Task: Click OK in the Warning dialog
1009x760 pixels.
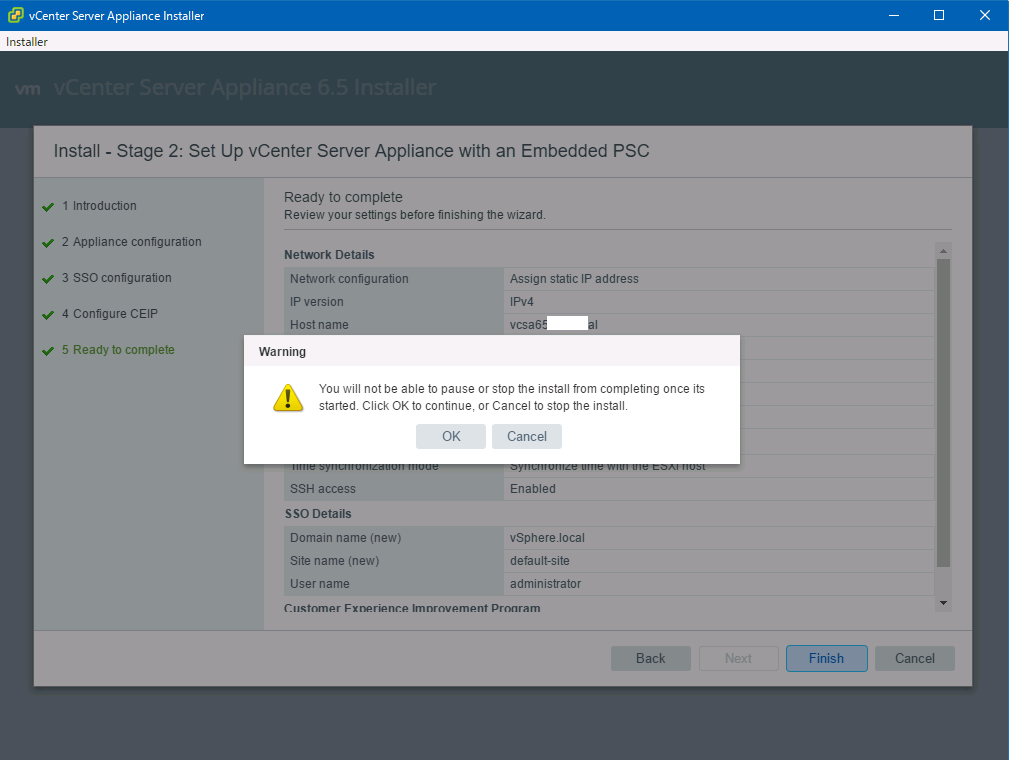Action: 450,436
